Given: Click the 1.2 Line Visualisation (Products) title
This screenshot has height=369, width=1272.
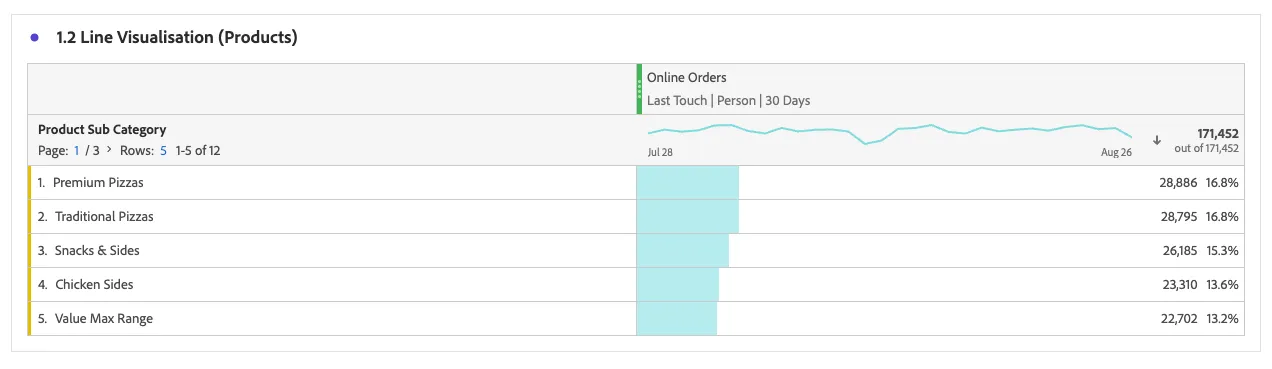Looking at the screenshot, I should [177, 38].
